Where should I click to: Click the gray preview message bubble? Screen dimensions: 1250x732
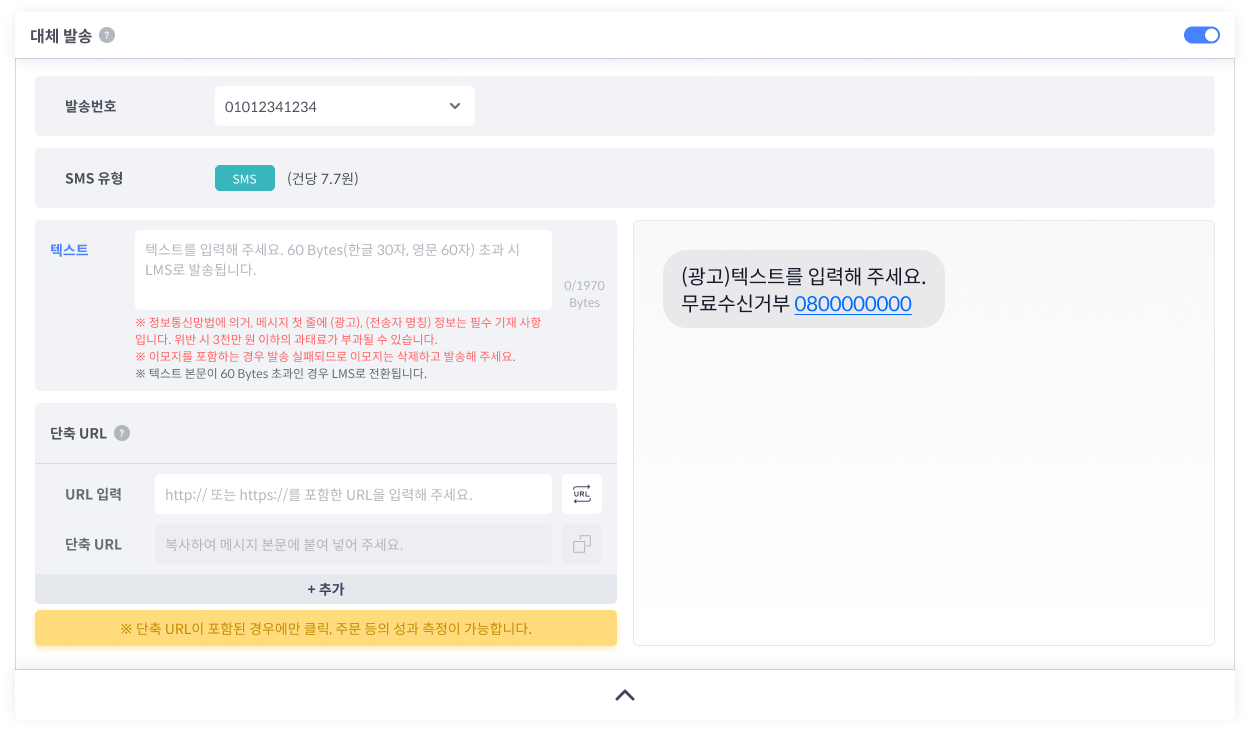(x=803, y=289)
